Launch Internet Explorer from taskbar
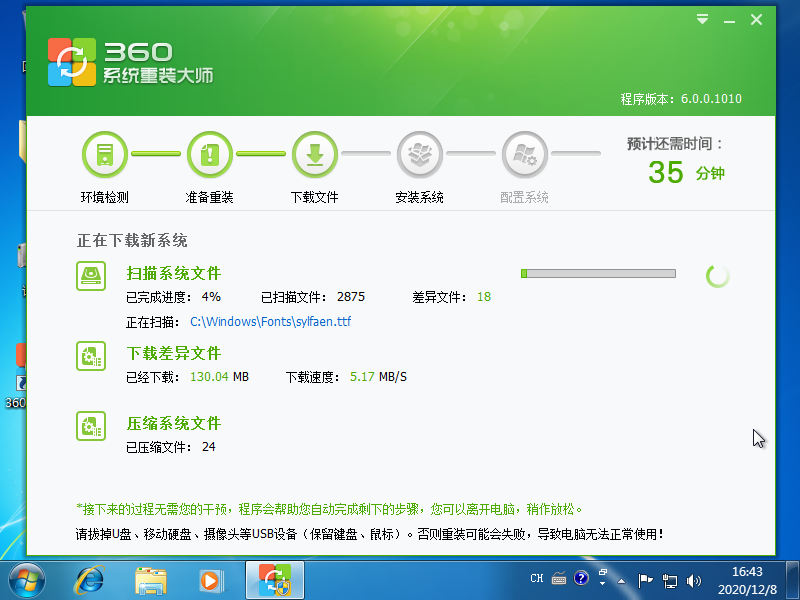Viewport: 800px width, 600px height. [x=90, y=581]
